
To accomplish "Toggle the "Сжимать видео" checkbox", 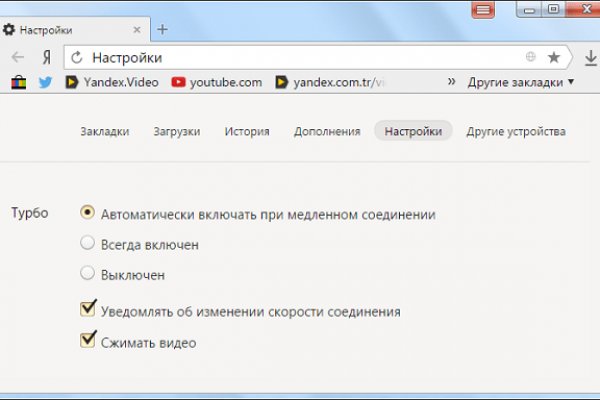I will tap(88, 341).
